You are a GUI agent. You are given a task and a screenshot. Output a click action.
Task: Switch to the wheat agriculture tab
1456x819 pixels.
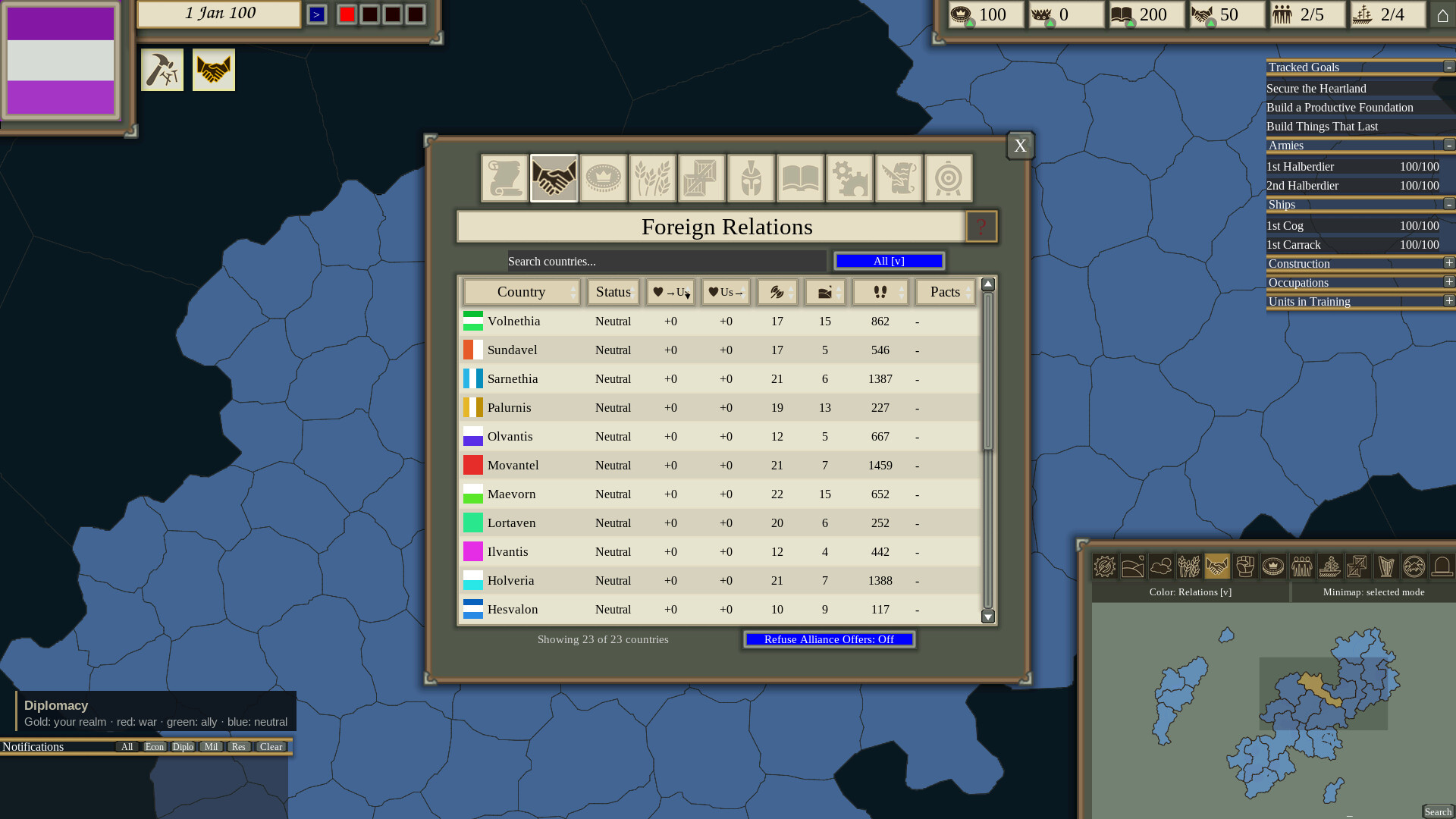point(653,178)
